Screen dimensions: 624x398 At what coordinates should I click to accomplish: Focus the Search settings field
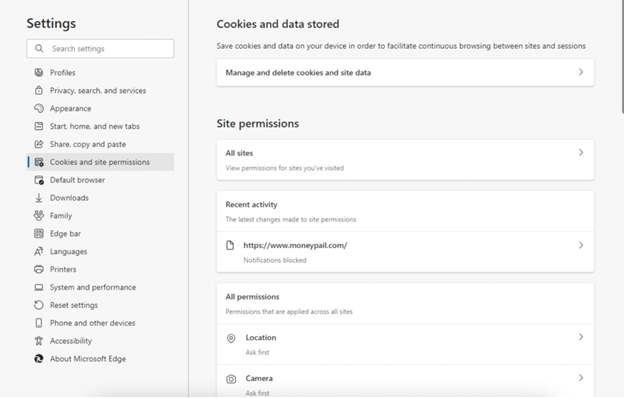(100, 49)
